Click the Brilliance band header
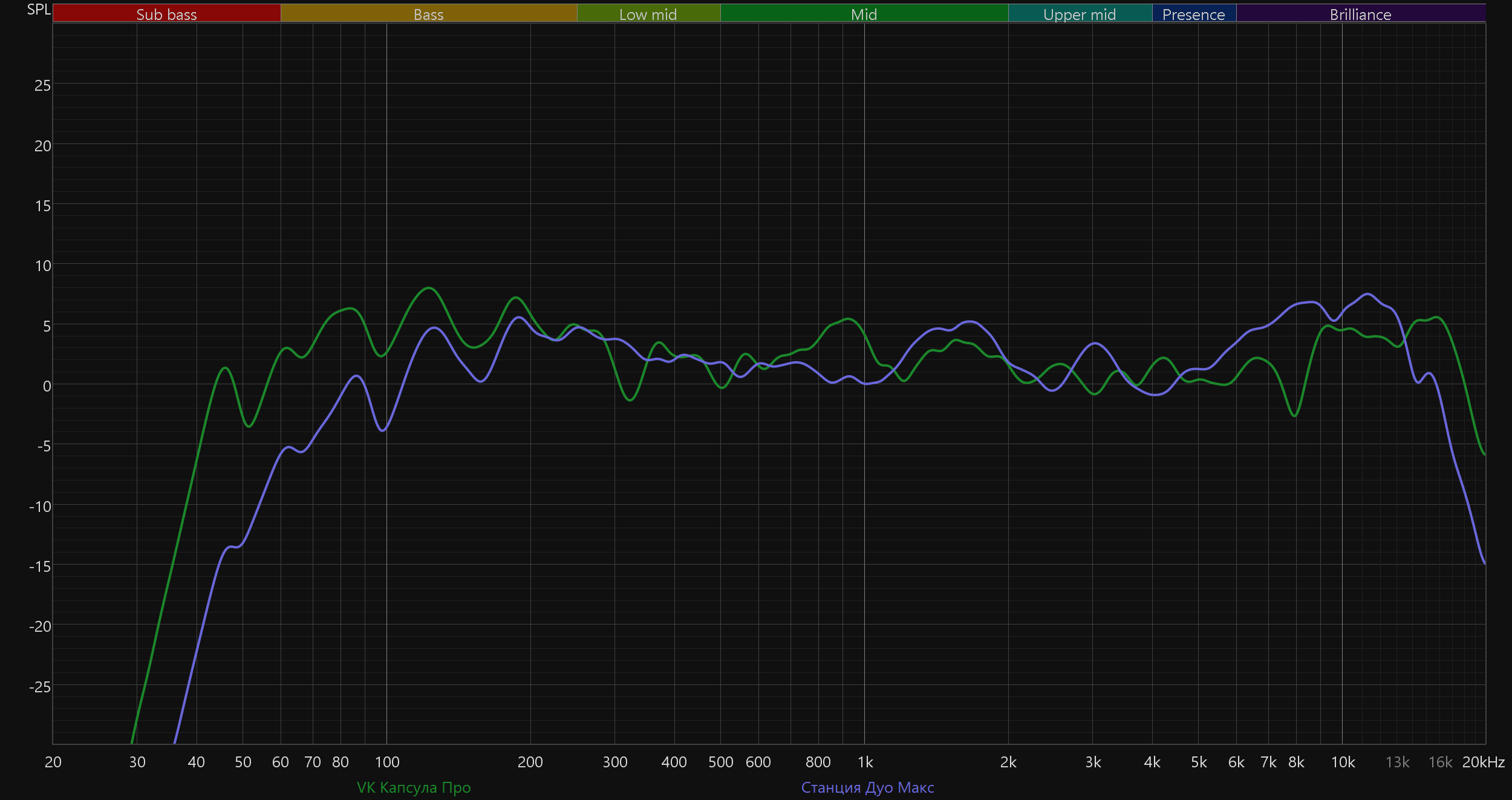This screenshot has width=1512, height=800. click(1360, 14)
